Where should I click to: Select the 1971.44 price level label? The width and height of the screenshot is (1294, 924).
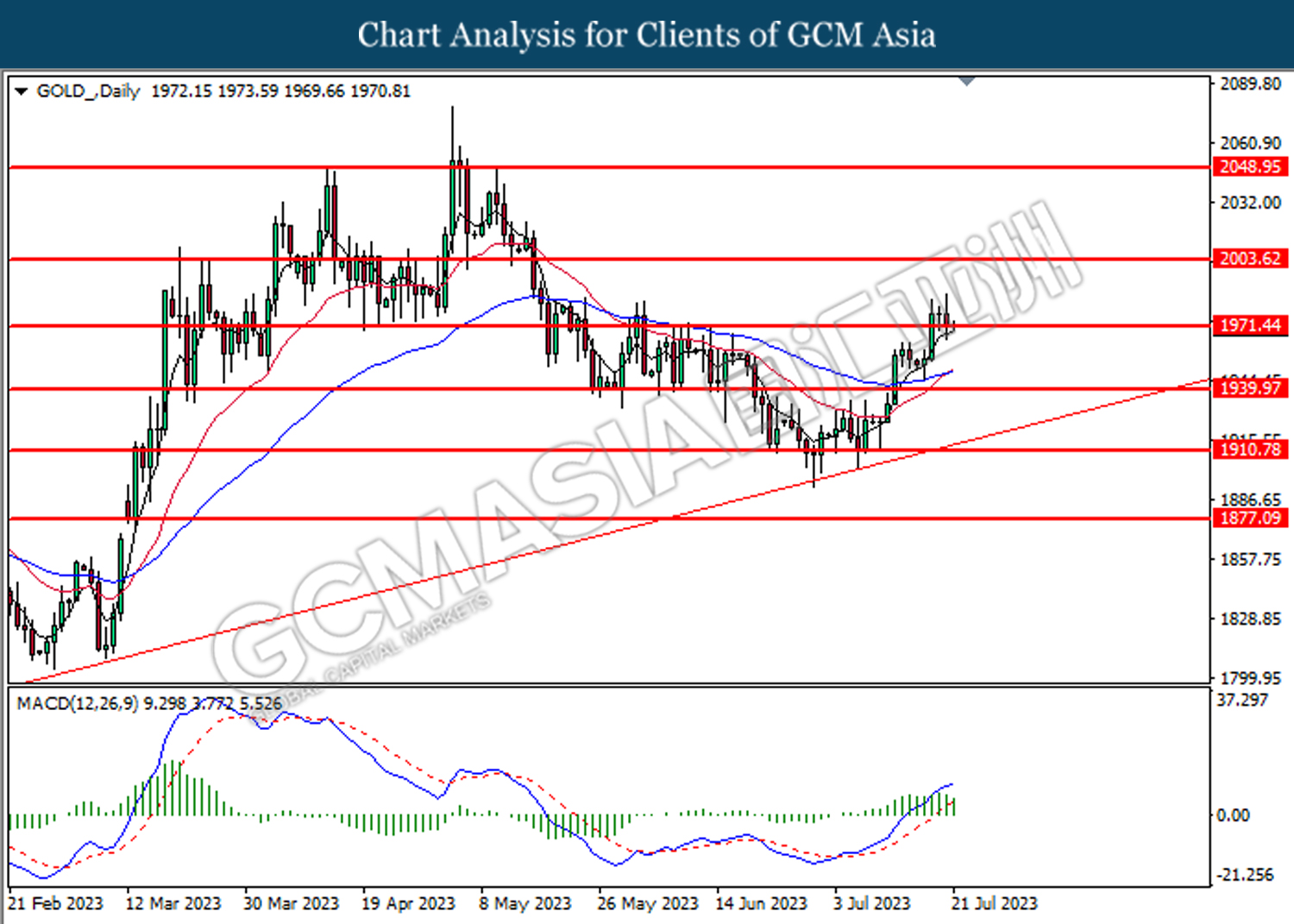tap(1250, 325)
